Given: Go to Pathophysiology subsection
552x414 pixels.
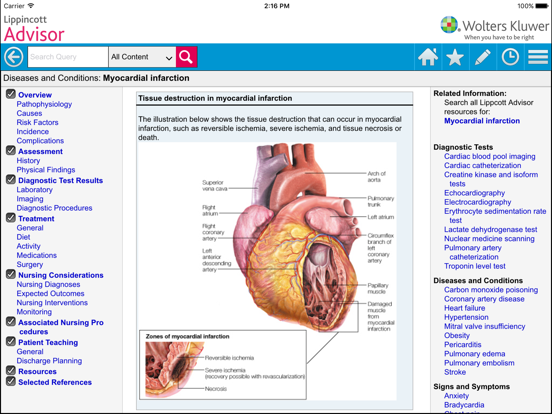Looking at the screenshot, I should point(44,104).
